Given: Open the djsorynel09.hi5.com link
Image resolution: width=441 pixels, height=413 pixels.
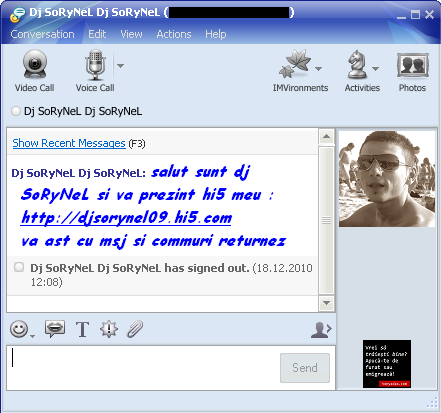Looking at the screenshot, I should pos(126,218).
